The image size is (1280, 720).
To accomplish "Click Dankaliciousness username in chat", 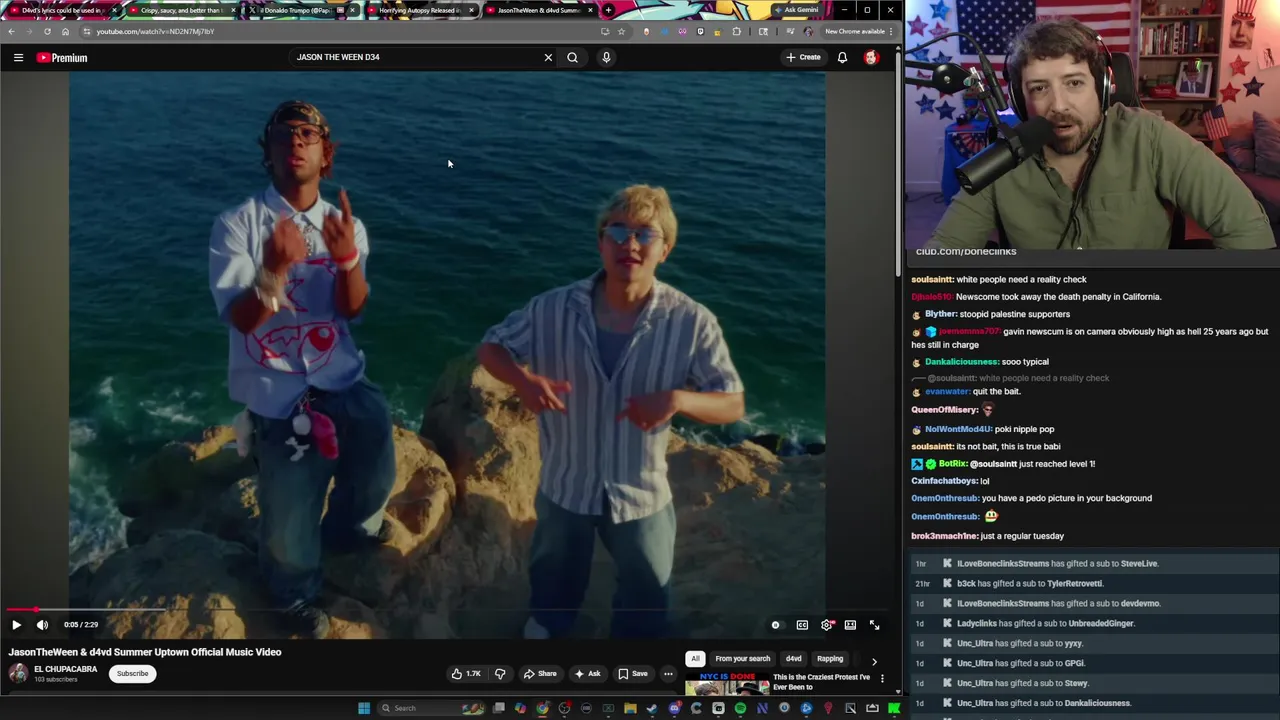I will coord(962,362).
